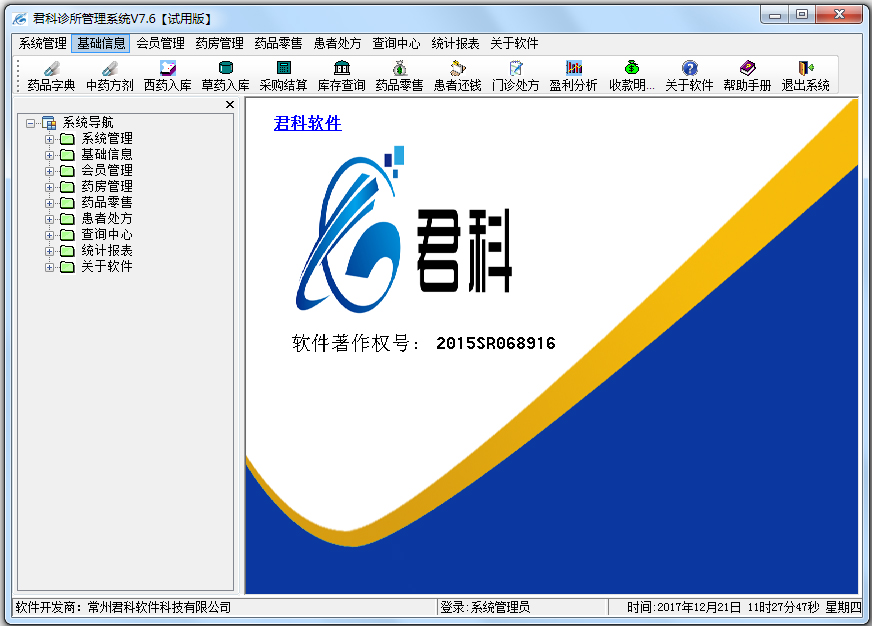Click the status bar time display
The width and height of the screenshot is (872, 626).
tap(744, 607)
